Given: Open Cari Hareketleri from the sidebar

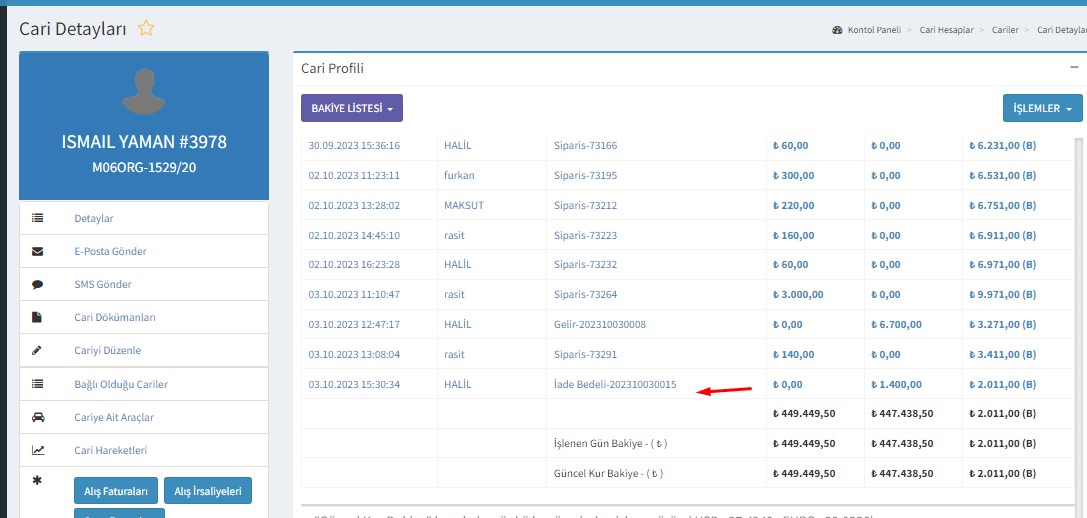Looking at the screenshot, I should [110, 451].
